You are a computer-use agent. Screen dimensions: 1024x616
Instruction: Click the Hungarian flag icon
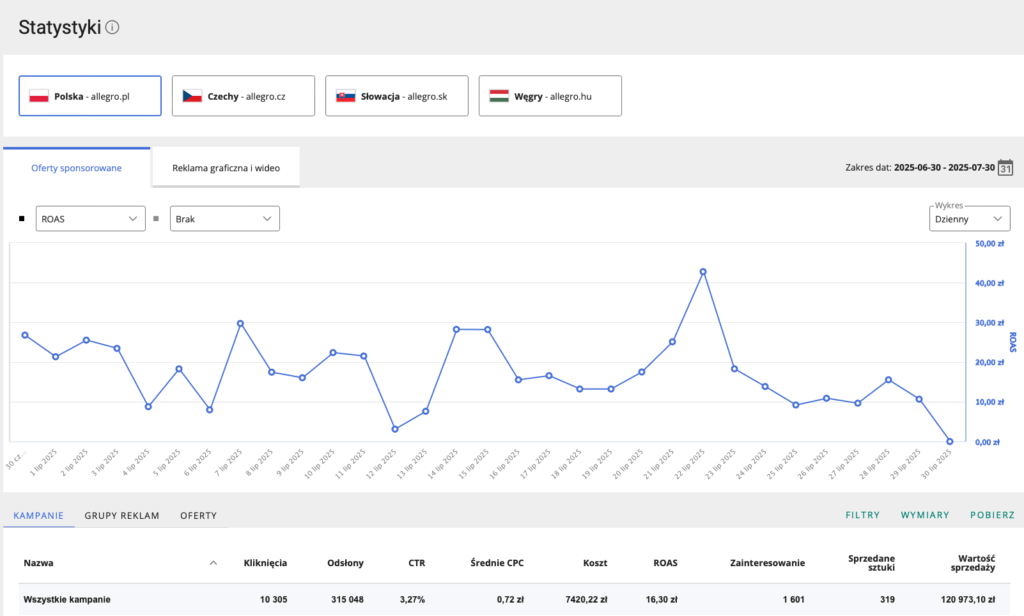tap(499, 96)
